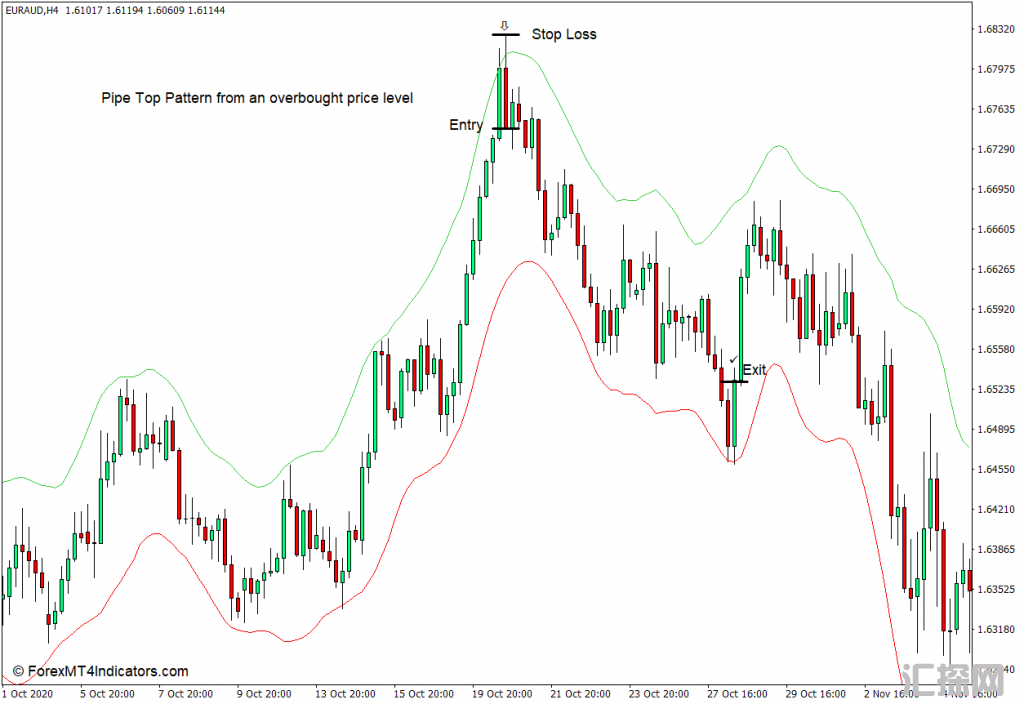Click price level 1.65235 on the axis

pyautogui.click(x=996, y=389)
